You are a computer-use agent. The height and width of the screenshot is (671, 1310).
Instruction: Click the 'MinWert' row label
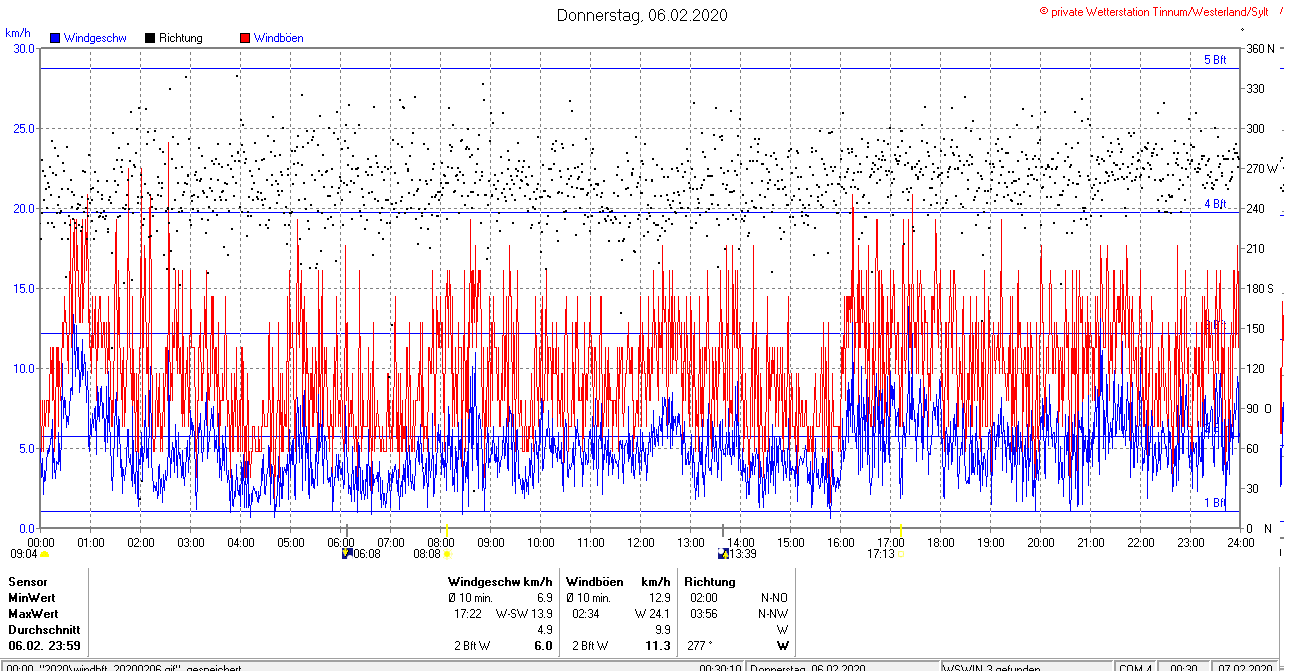[x=33, y=597]
